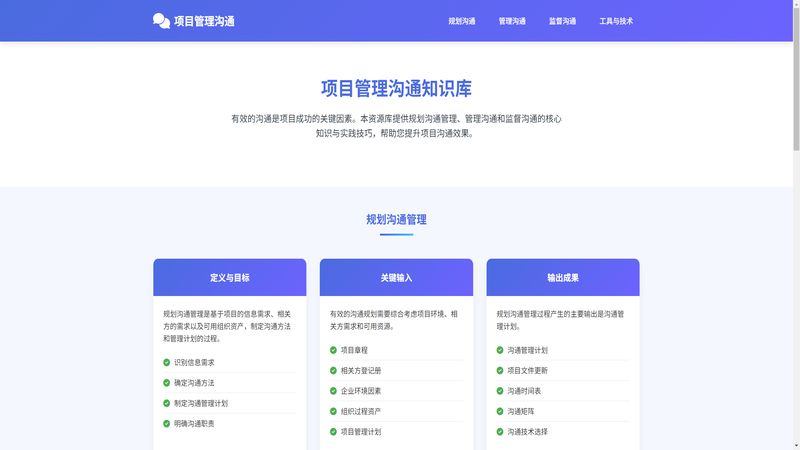Select the 定义与目标 card header
This screenshot has width=800, height=450.
[230, 278]
